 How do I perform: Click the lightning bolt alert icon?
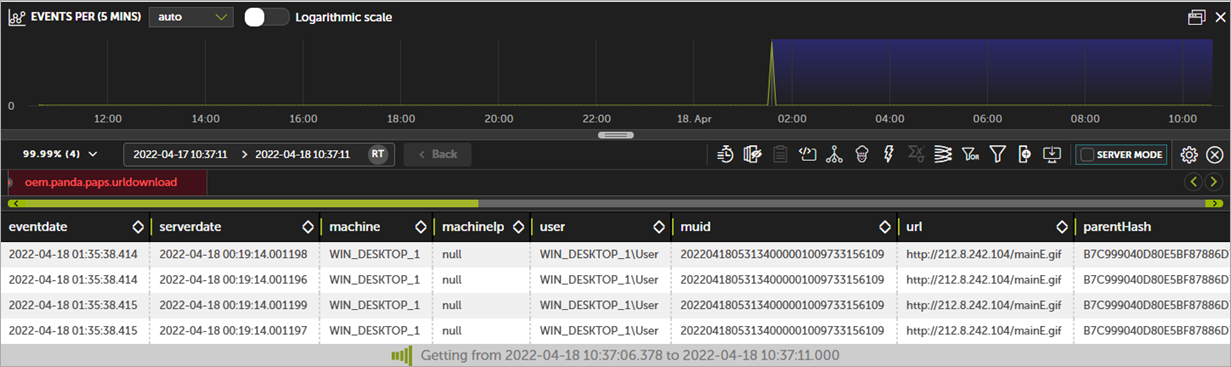(x=888, y=154)
